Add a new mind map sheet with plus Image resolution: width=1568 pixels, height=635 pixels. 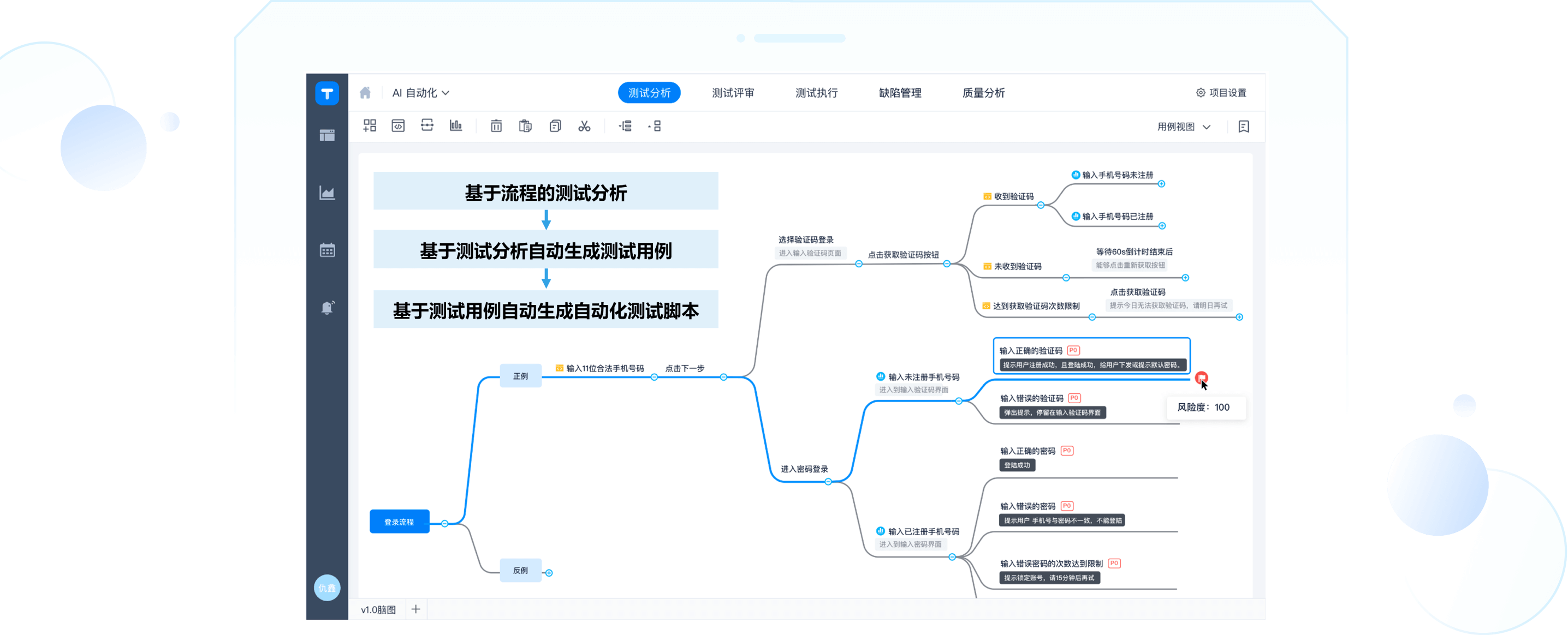coord(415,609)
